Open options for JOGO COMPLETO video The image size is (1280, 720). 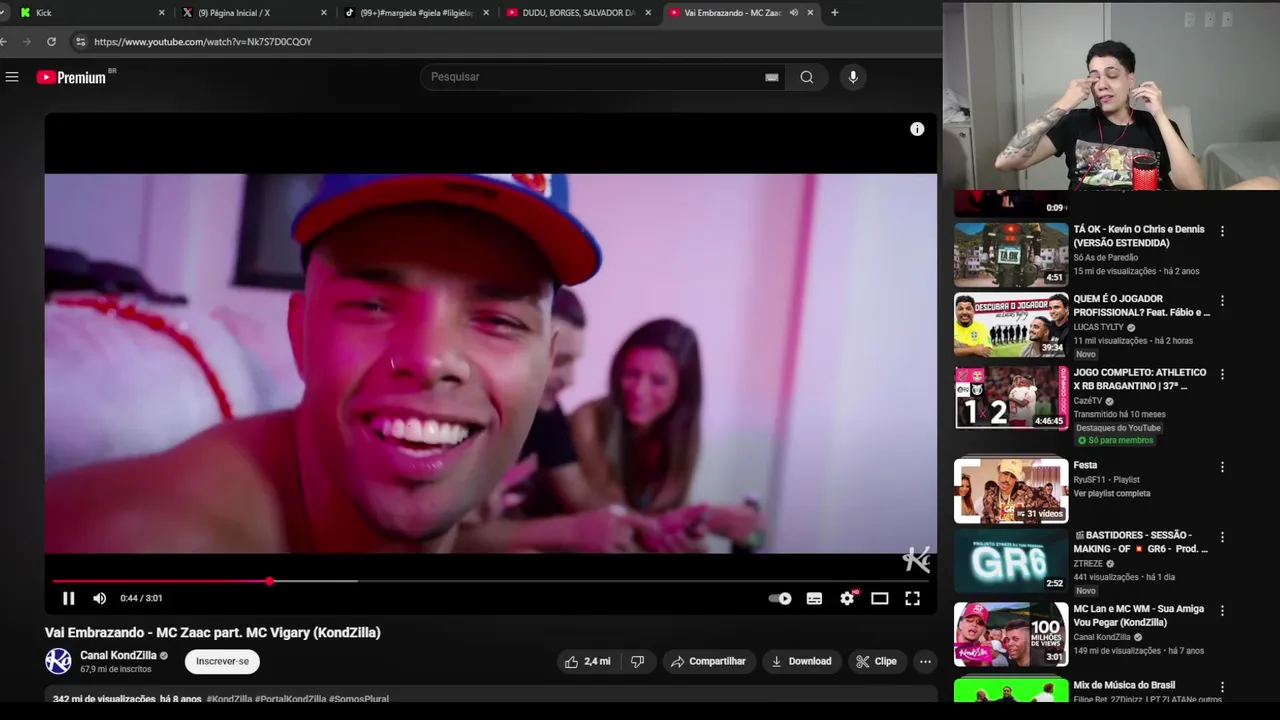(1222, 374)
